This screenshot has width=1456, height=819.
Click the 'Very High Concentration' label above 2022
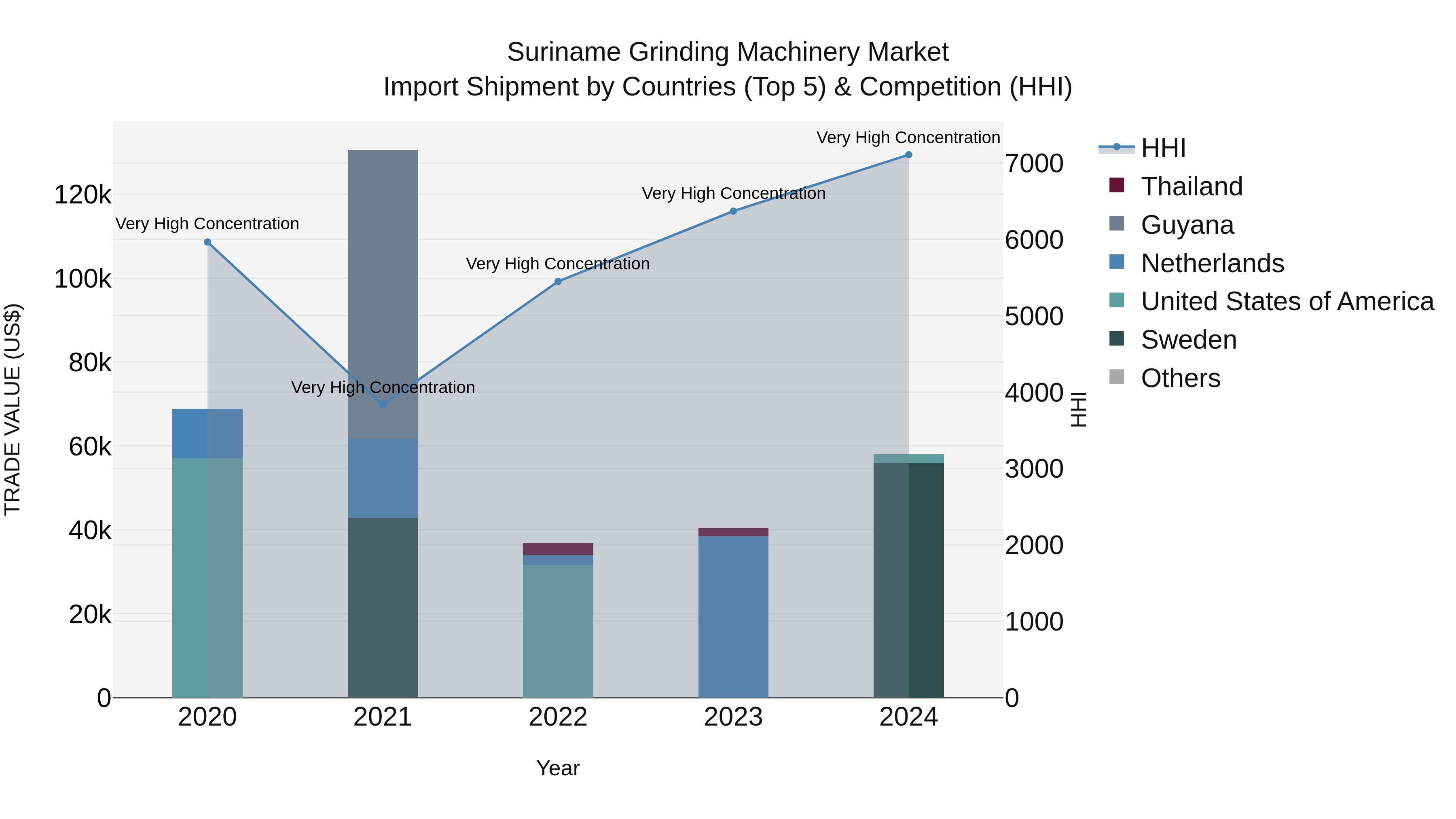(558, 264)
